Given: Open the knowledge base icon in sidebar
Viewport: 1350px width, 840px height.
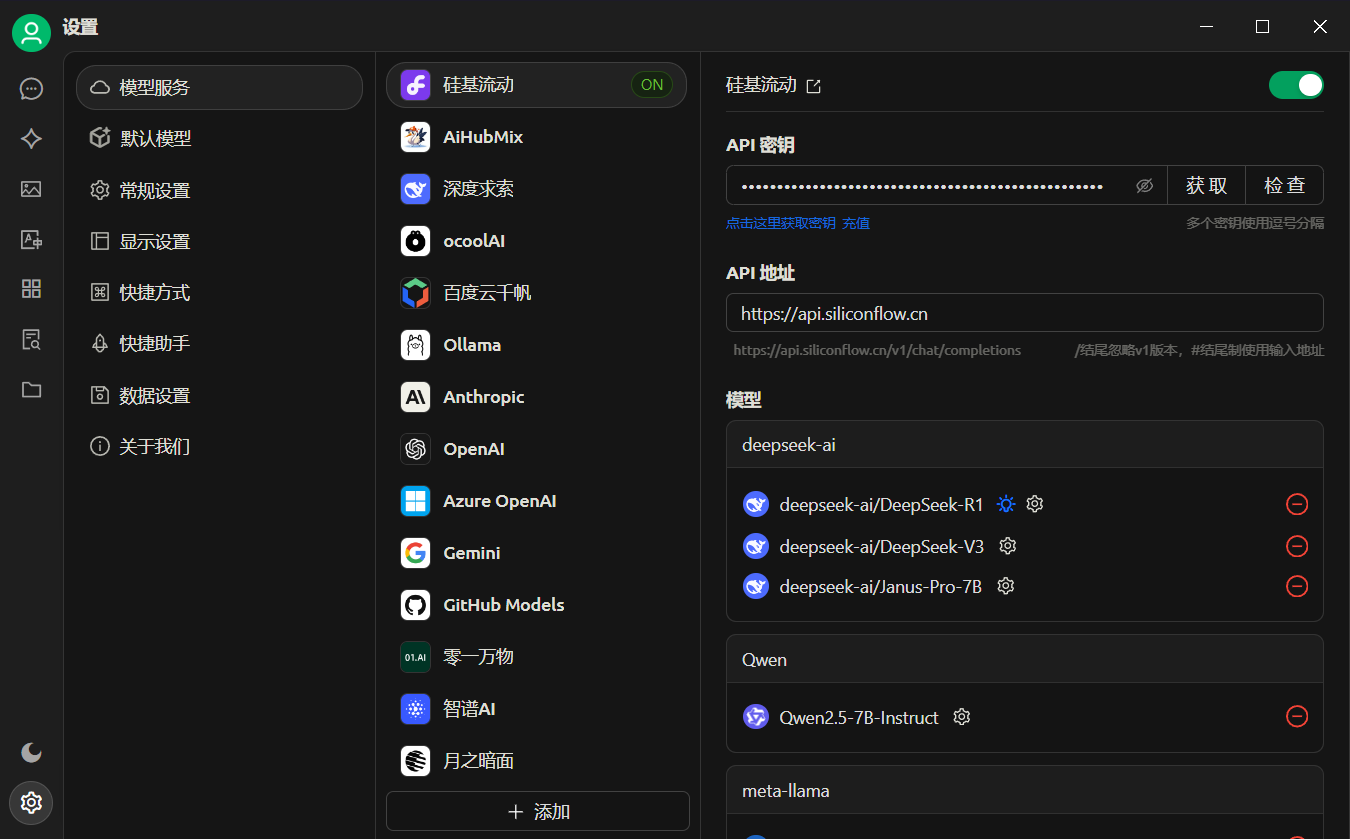Looking at the screenshot, I should [x=31, y=339].
